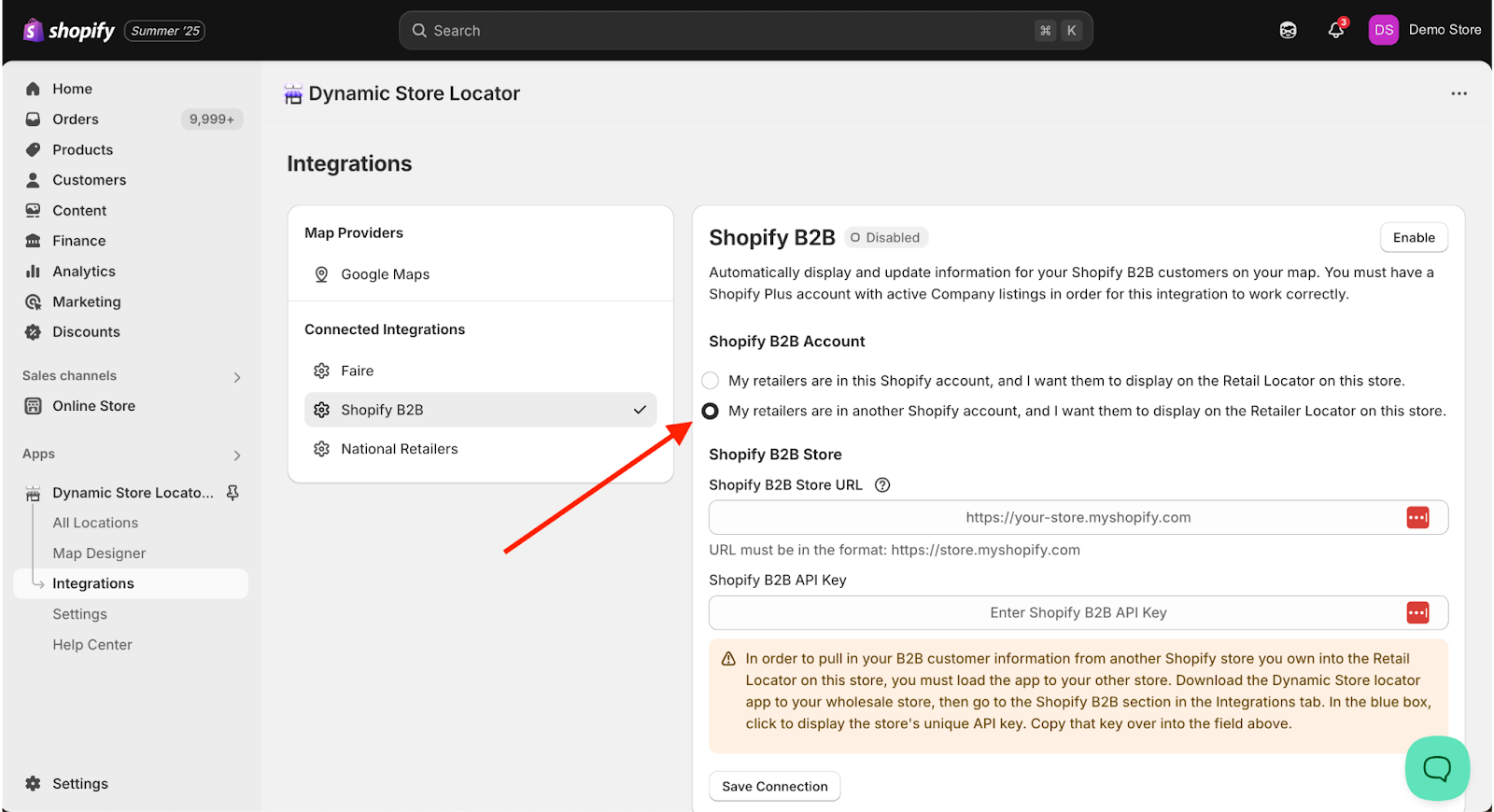
Task: Click the Dynamic Store Locator sidebar app
Action: coord(133,493)
